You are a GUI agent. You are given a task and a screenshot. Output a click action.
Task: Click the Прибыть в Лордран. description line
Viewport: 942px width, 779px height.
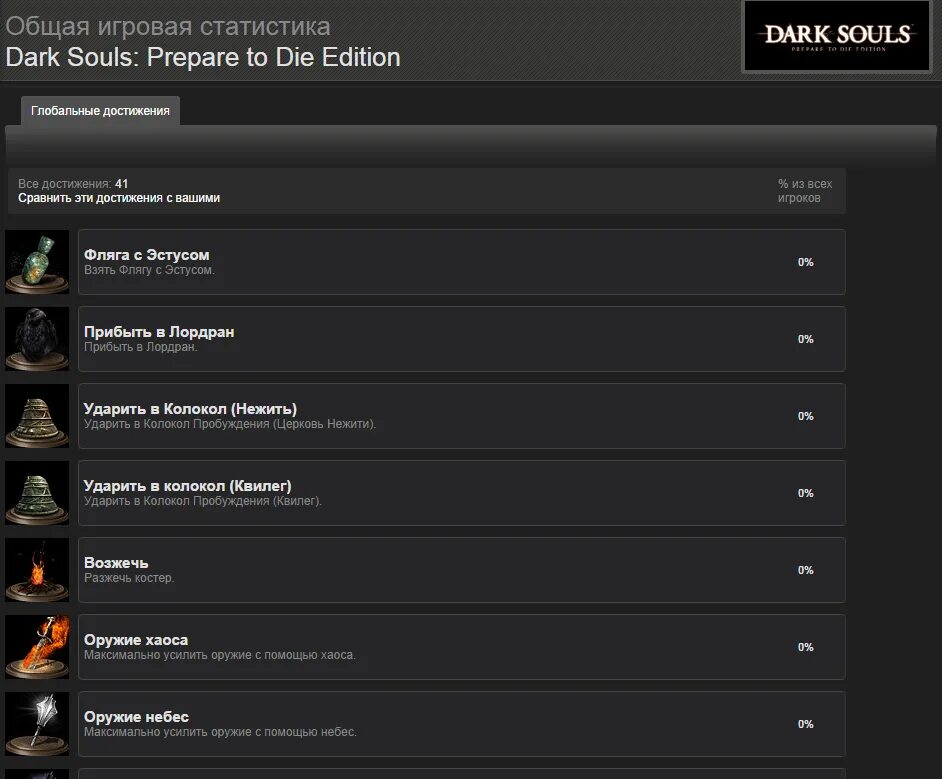point(141,347)
